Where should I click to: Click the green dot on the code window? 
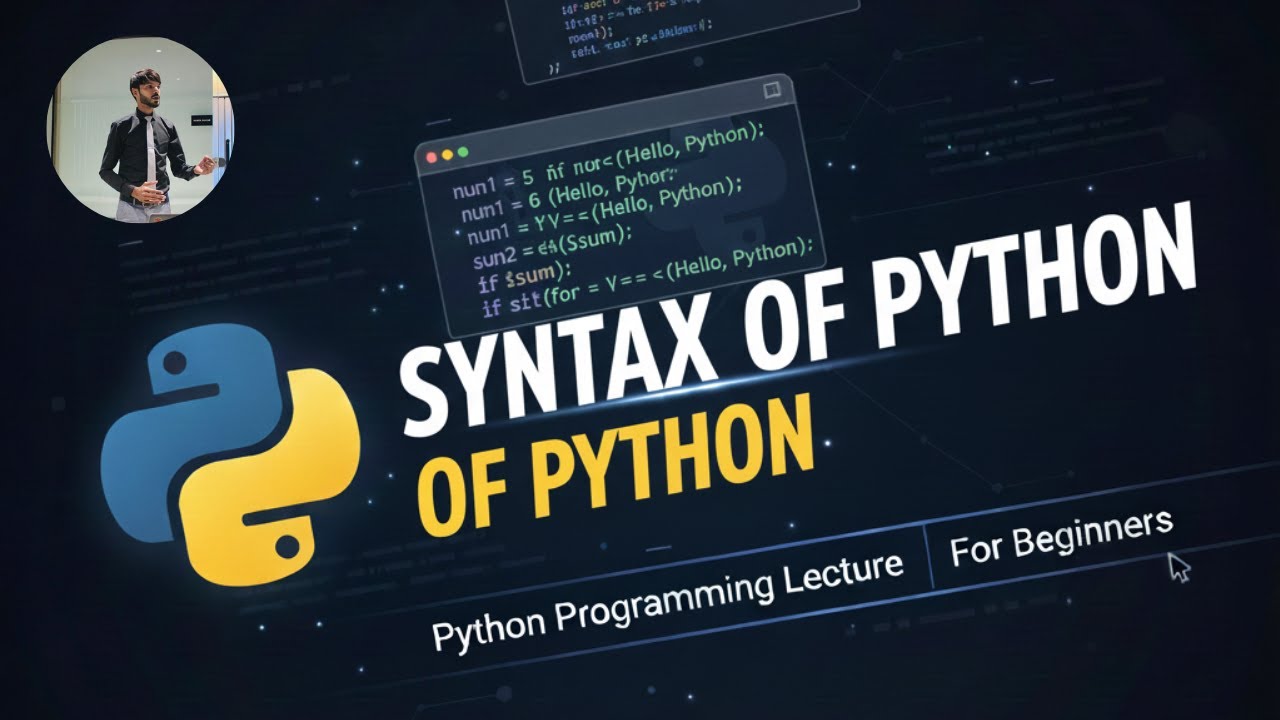coord(462,153)
